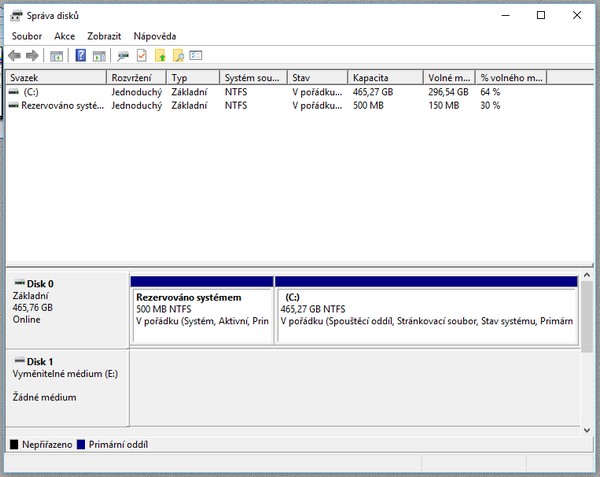This screenshot has height=477, width=600.
Task: Sort volumes by Kapacita column header
Action: click(384, 77)
